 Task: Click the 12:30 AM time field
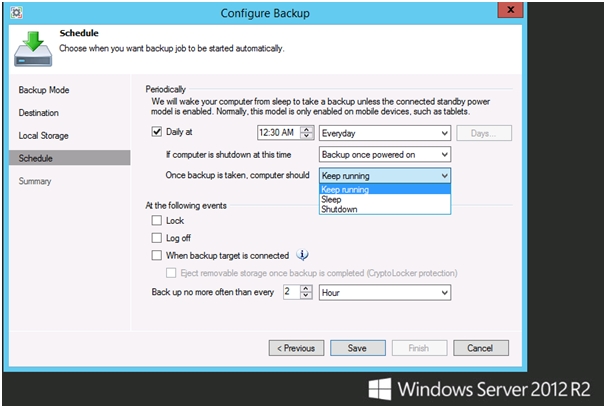[x=278, y=133]
